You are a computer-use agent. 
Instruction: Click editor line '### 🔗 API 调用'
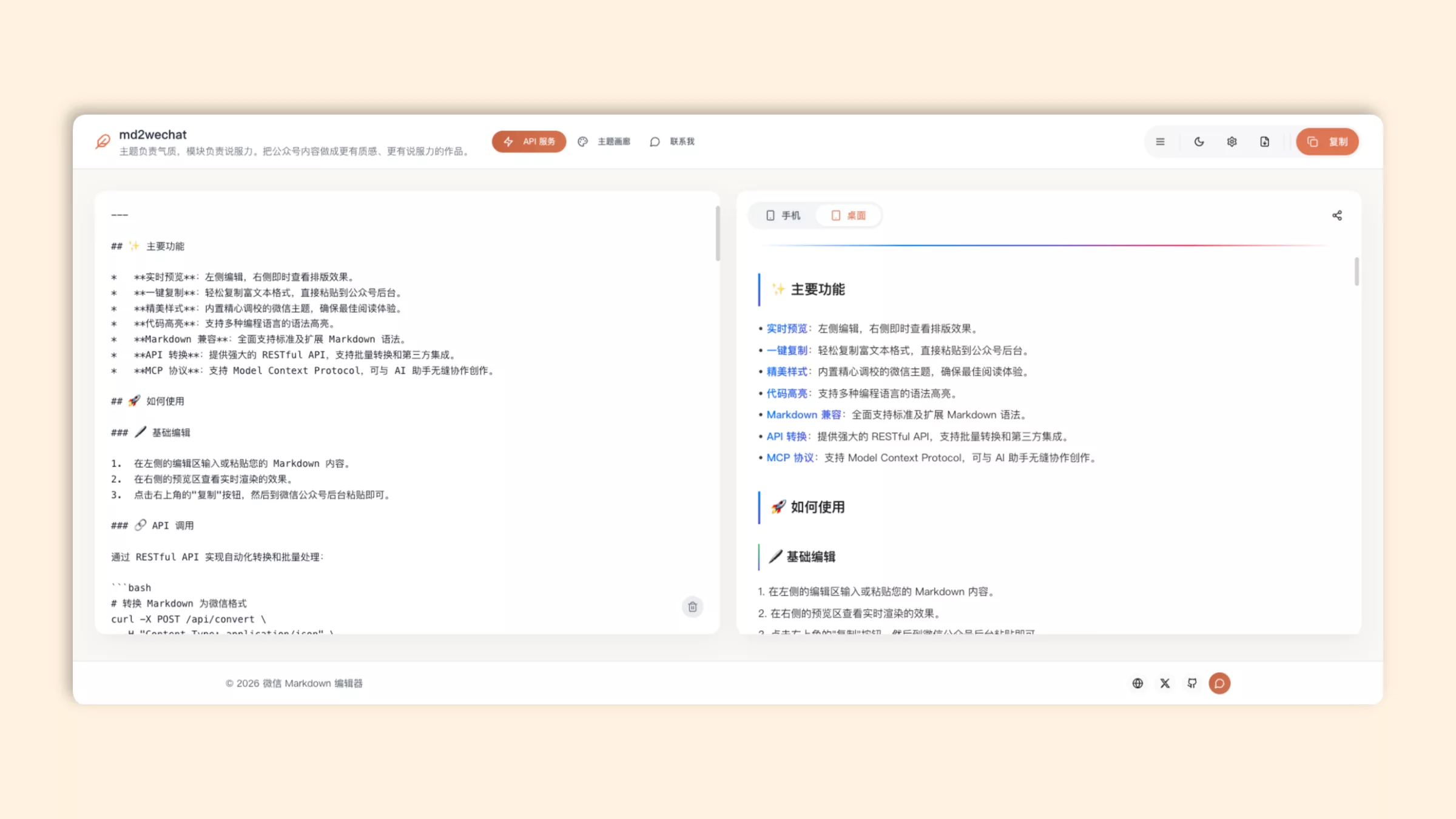click(x=152, y=525)
